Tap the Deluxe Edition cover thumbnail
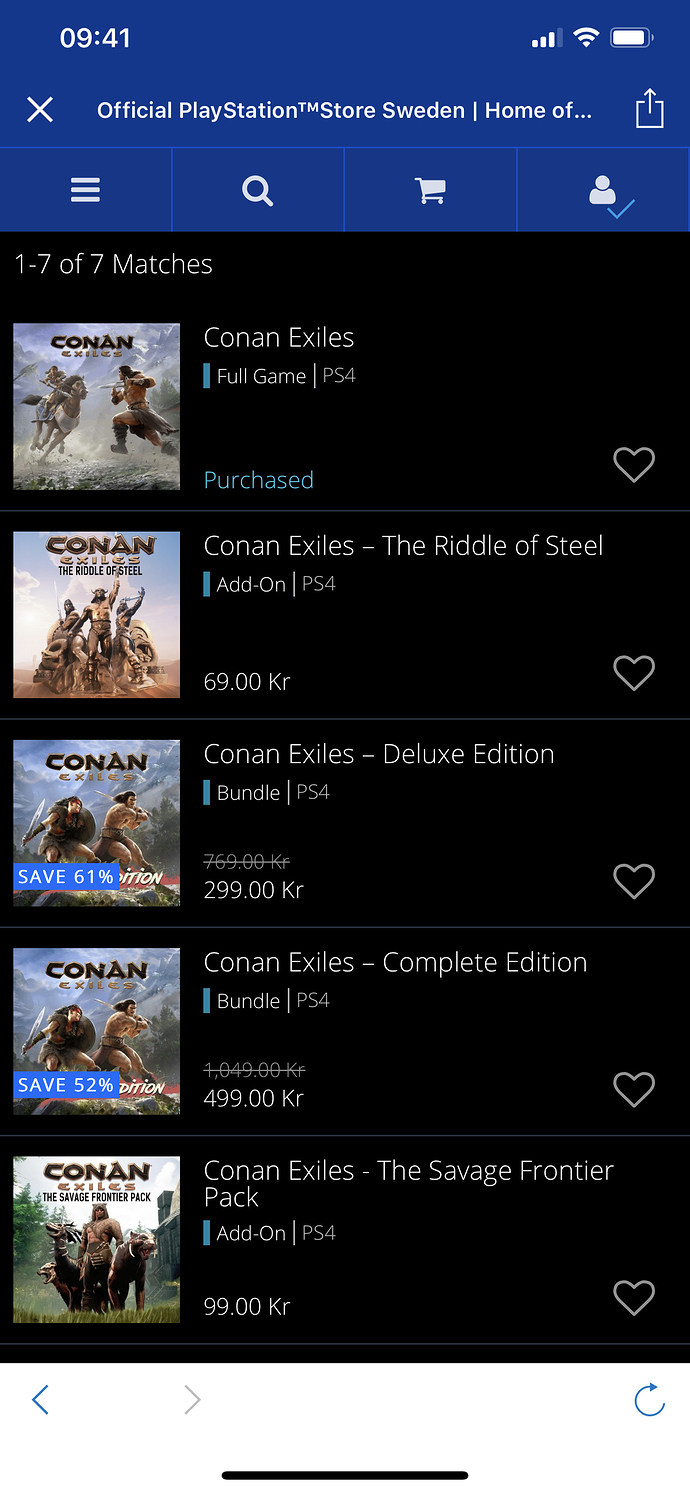Viewport: 690px width, 1493px height. pyautogui.click(x=97, y=823)
